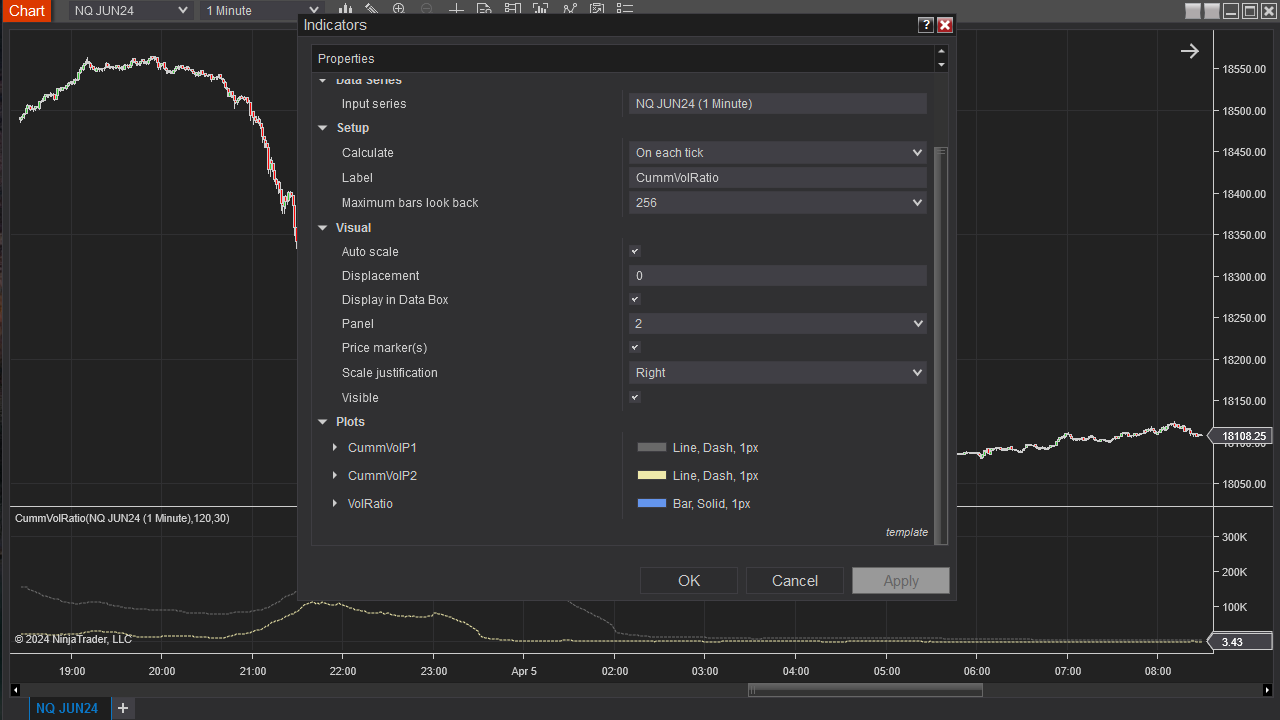Open the Strategies toolbar icon
1280x720 pixels.
point(597,9)
